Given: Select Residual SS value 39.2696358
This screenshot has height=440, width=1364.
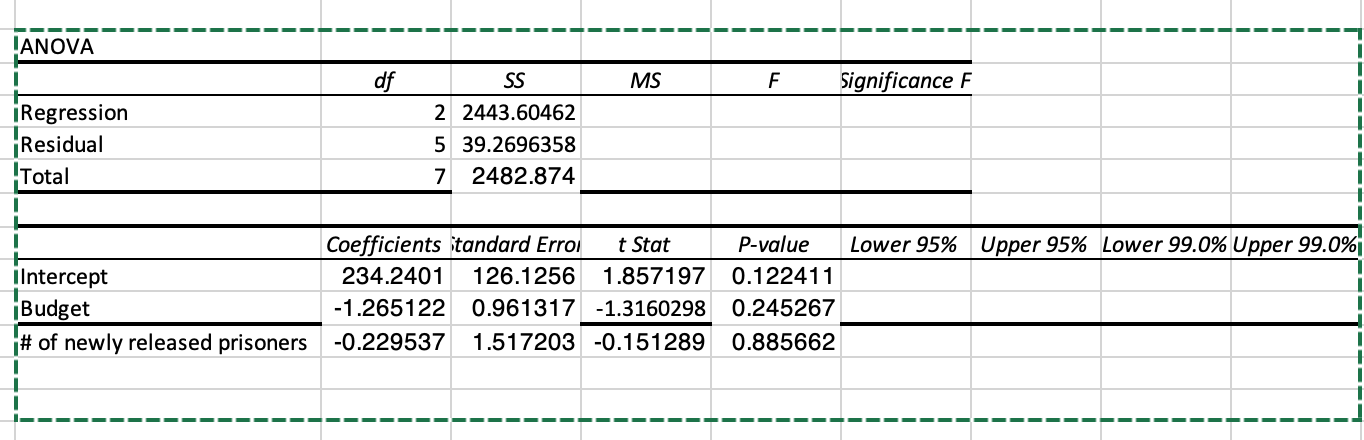Looking at the screenshot, I should [516, 145].
